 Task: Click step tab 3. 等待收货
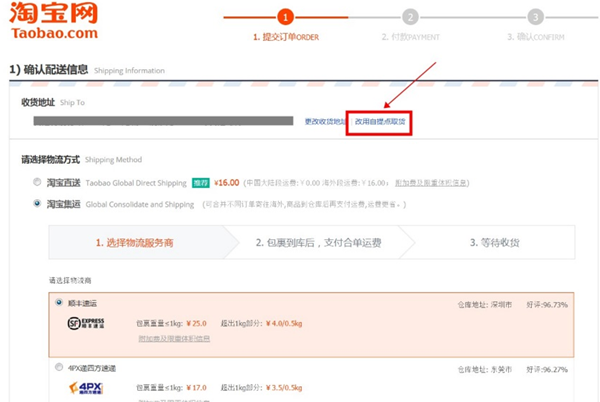[x=494, y=243]
